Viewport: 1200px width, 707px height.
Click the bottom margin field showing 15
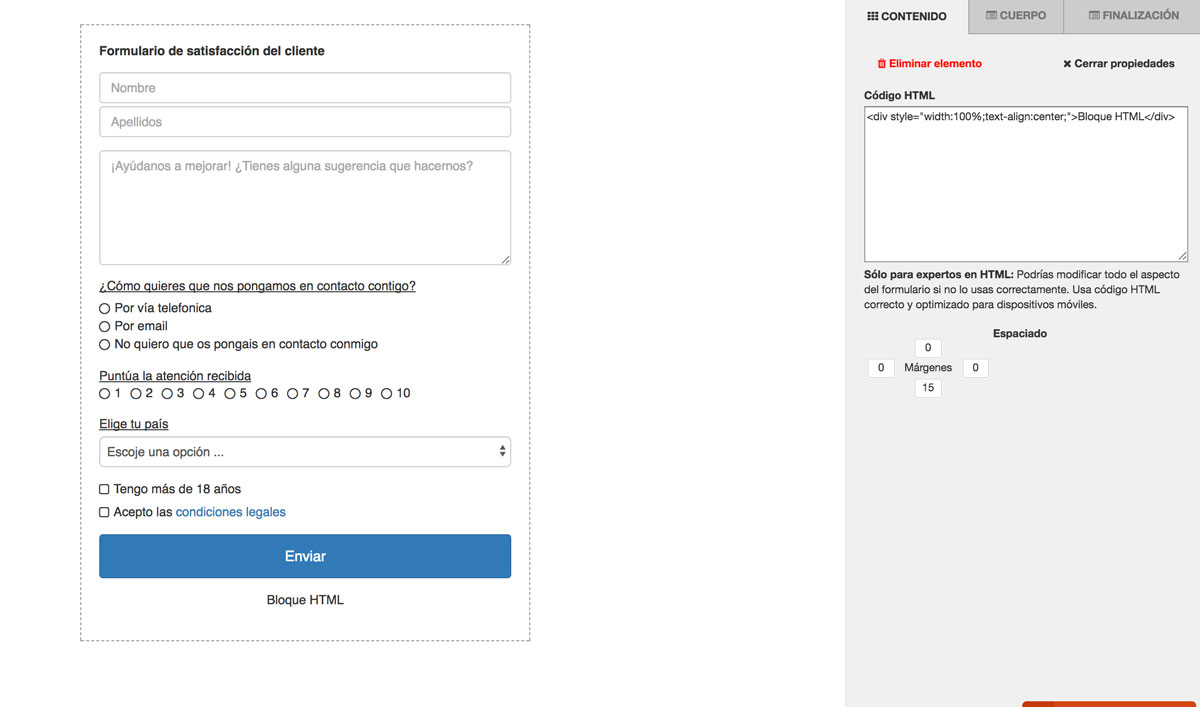coord(928,388)
